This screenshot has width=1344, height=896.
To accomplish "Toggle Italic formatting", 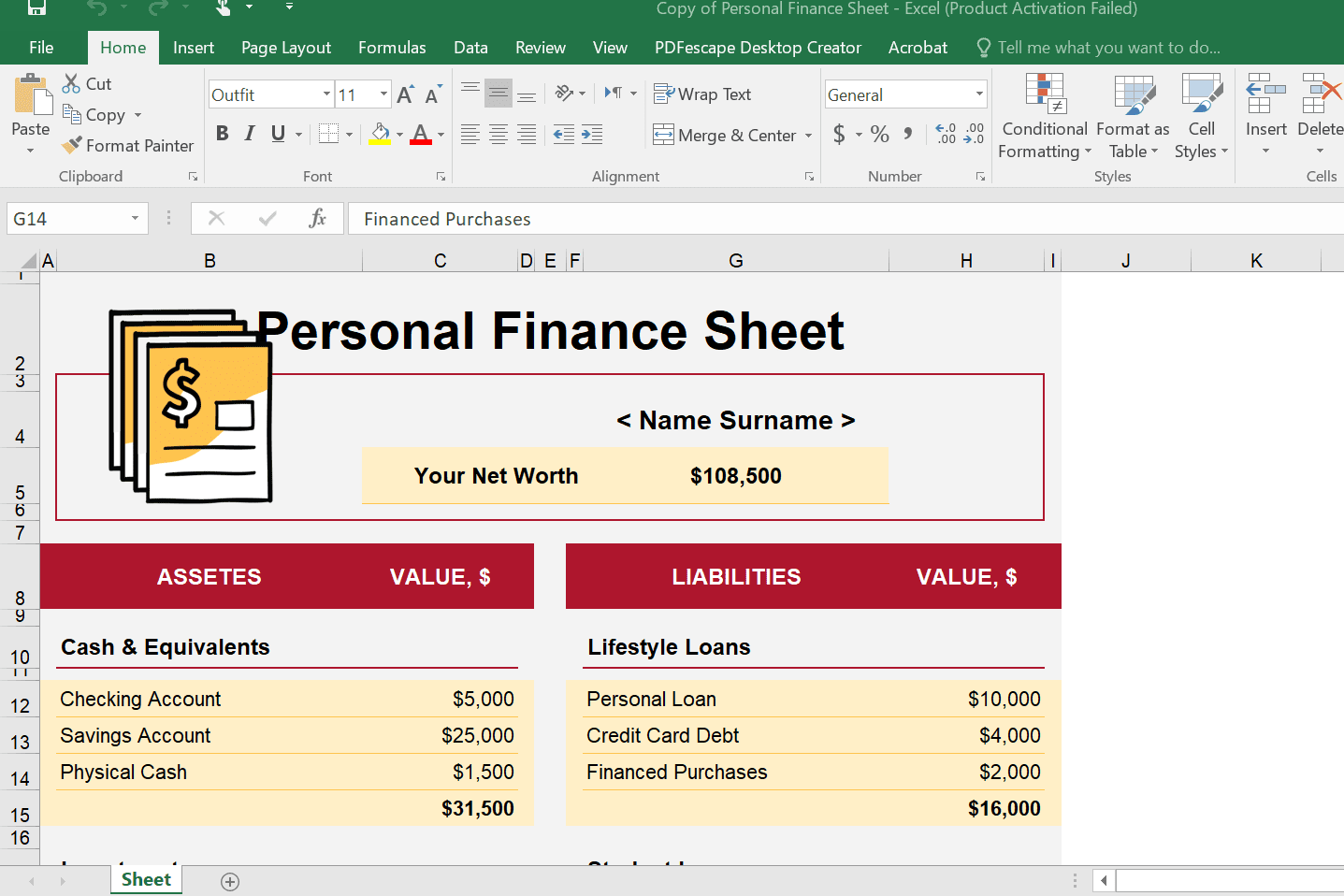I will click(x=250, y=134).
